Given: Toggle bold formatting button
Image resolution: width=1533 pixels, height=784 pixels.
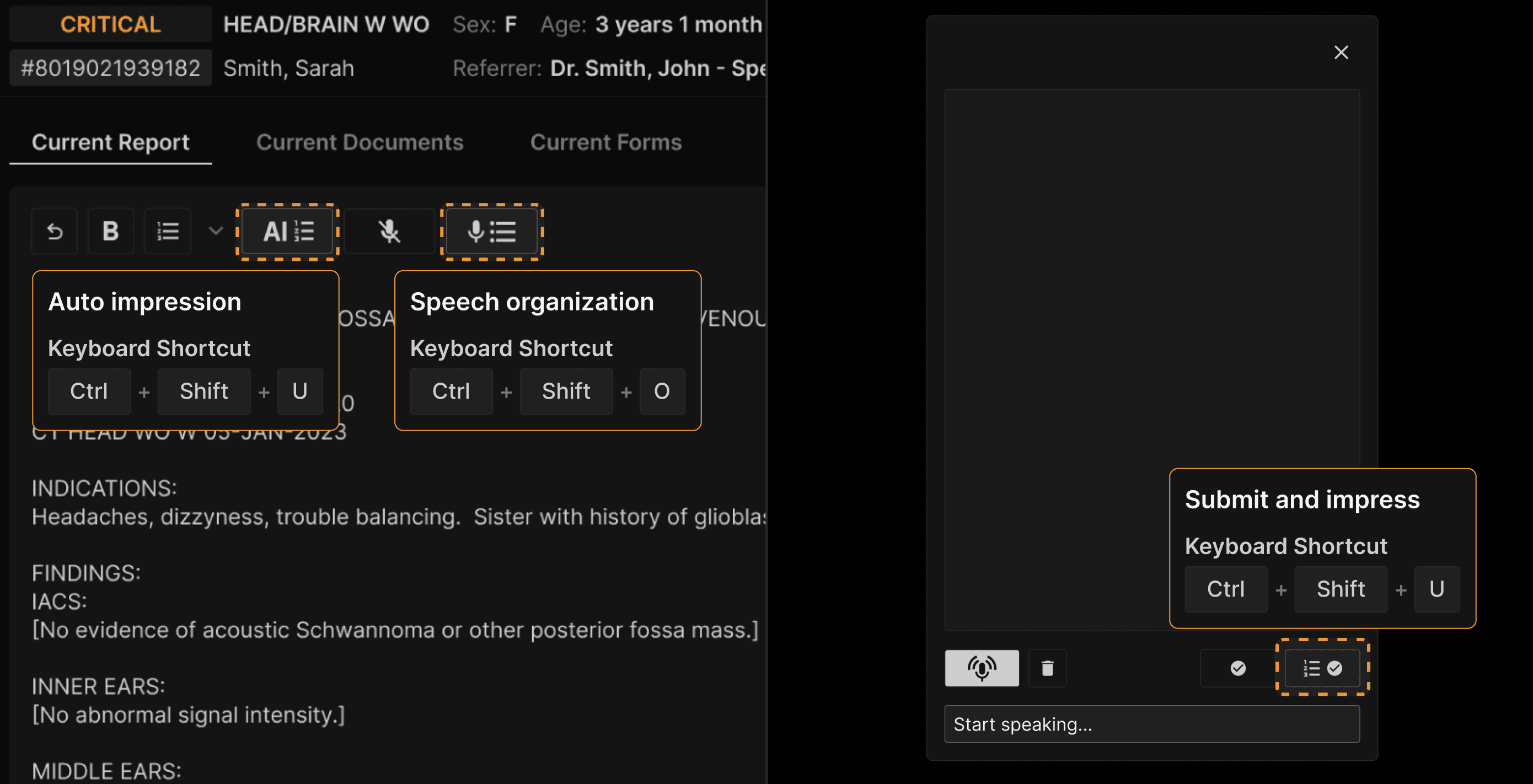Looking at the screenshot, I should [x=111, y=232].
